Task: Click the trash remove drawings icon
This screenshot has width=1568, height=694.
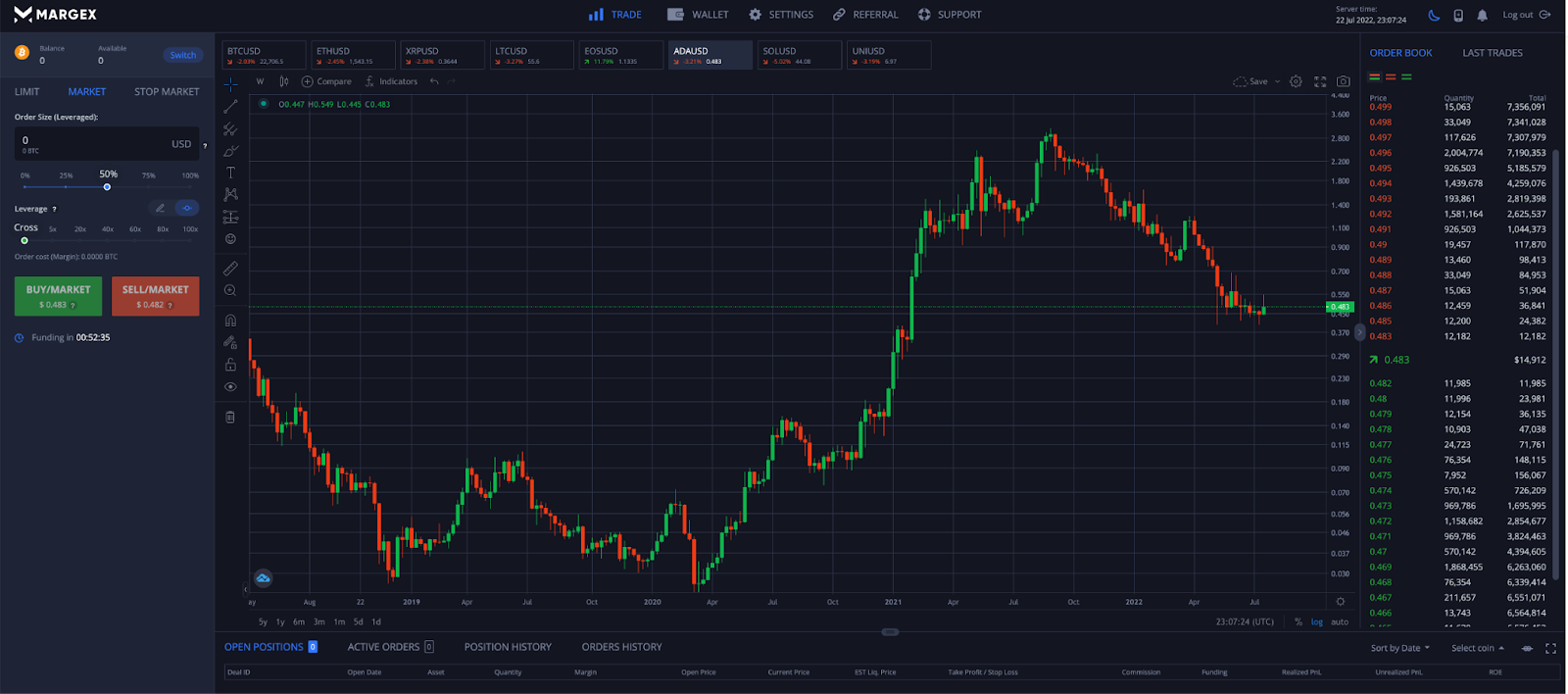Action: pos(230,417)
